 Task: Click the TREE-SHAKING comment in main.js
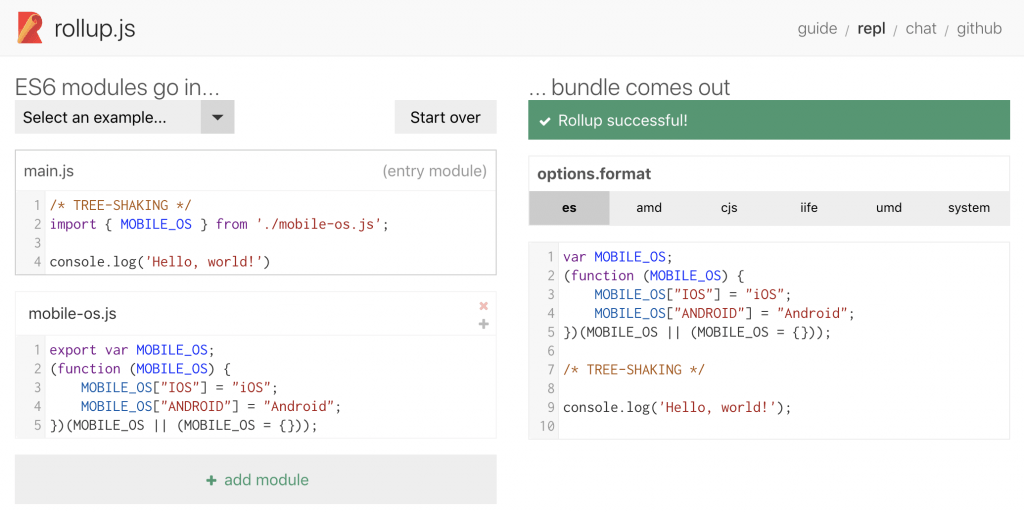click(x=121, y=205)
